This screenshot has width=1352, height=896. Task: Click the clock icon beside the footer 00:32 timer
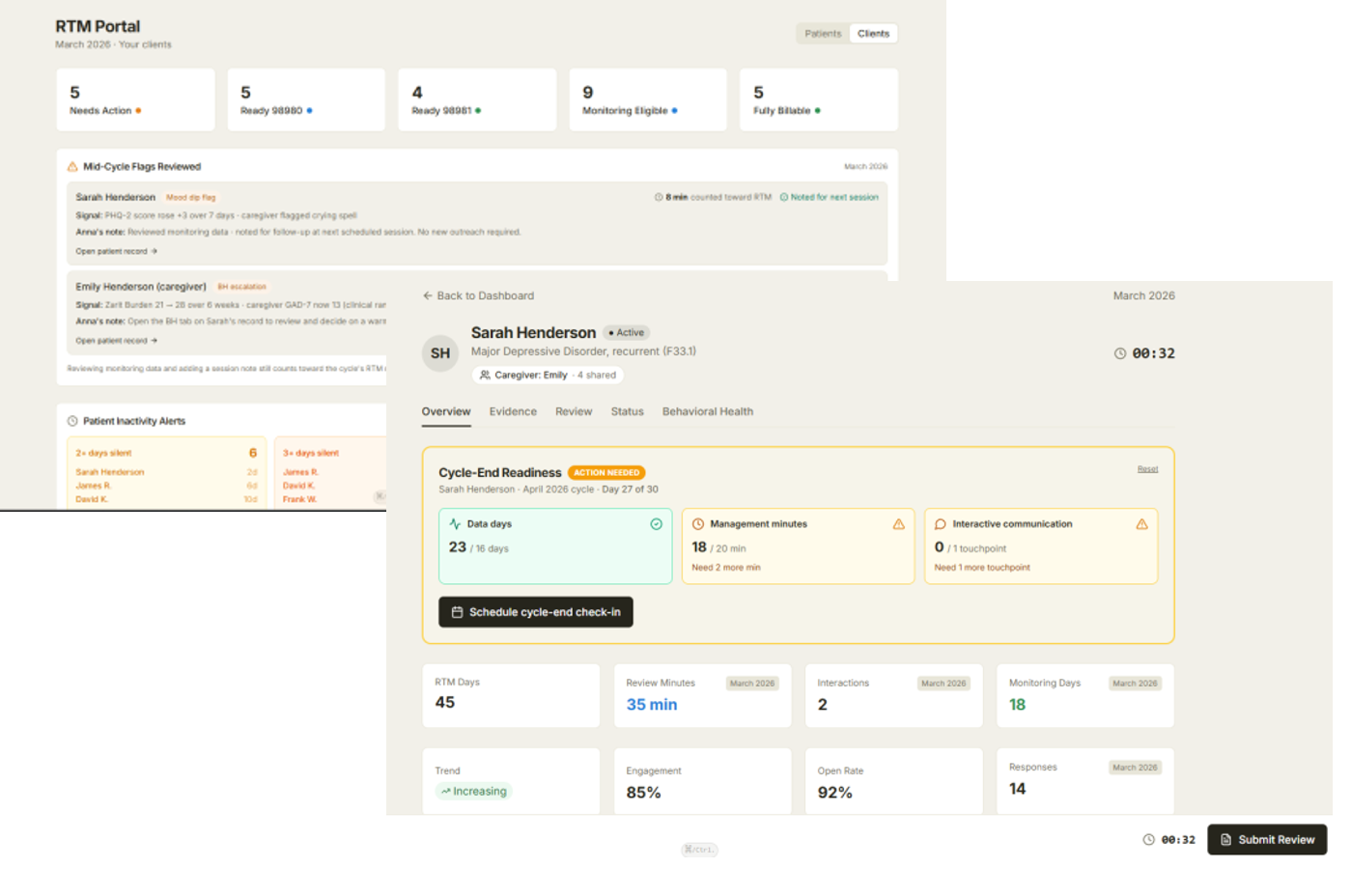[1149, 840]
